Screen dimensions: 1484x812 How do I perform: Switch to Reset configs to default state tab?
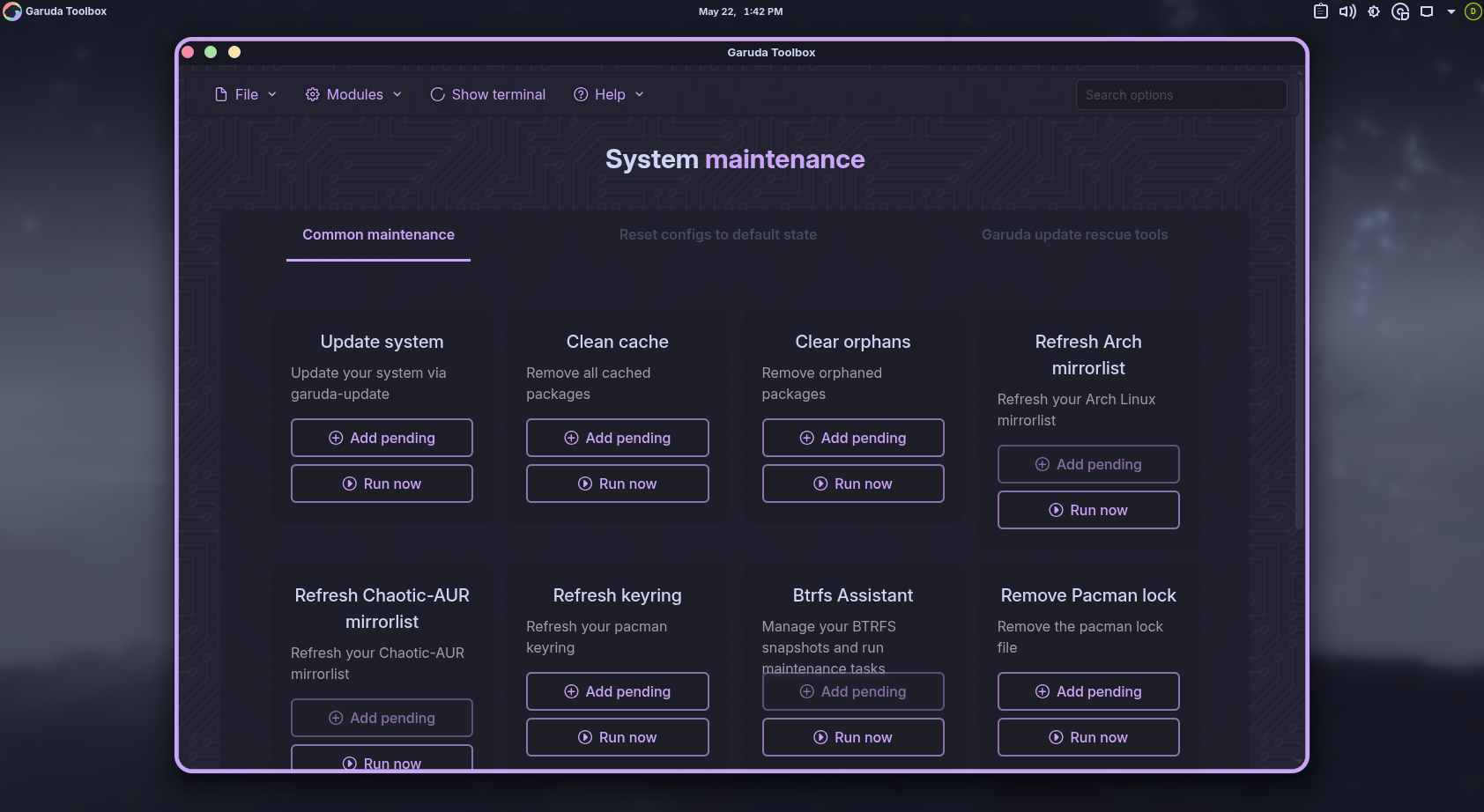717,235
